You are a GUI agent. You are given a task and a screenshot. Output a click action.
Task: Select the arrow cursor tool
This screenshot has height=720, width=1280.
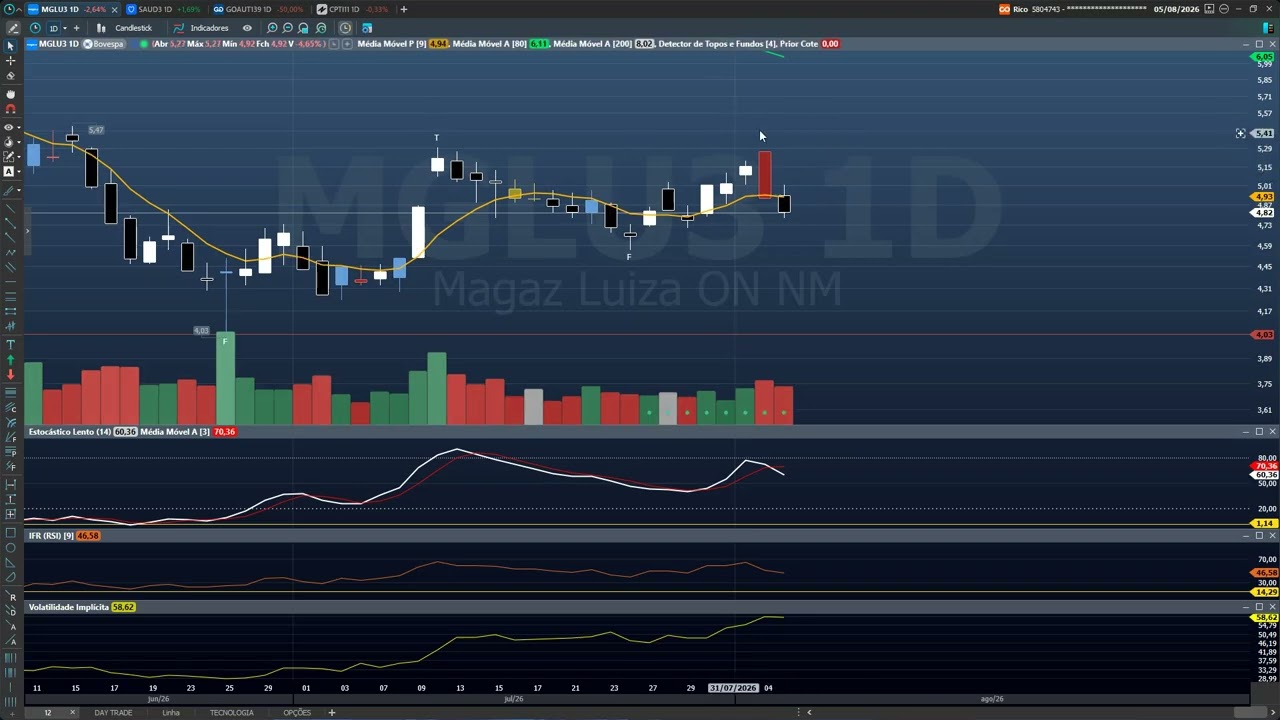point(11,46)
